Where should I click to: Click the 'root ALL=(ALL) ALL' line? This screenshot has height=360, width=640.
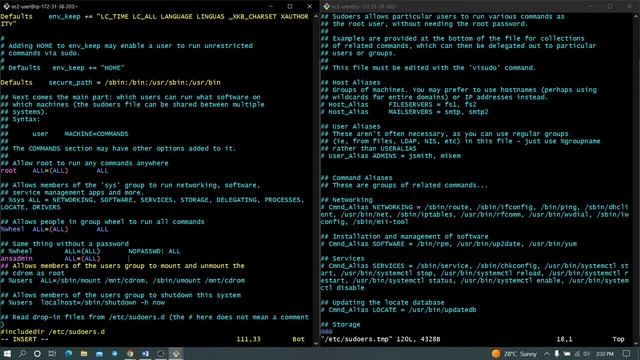(54, 171)
